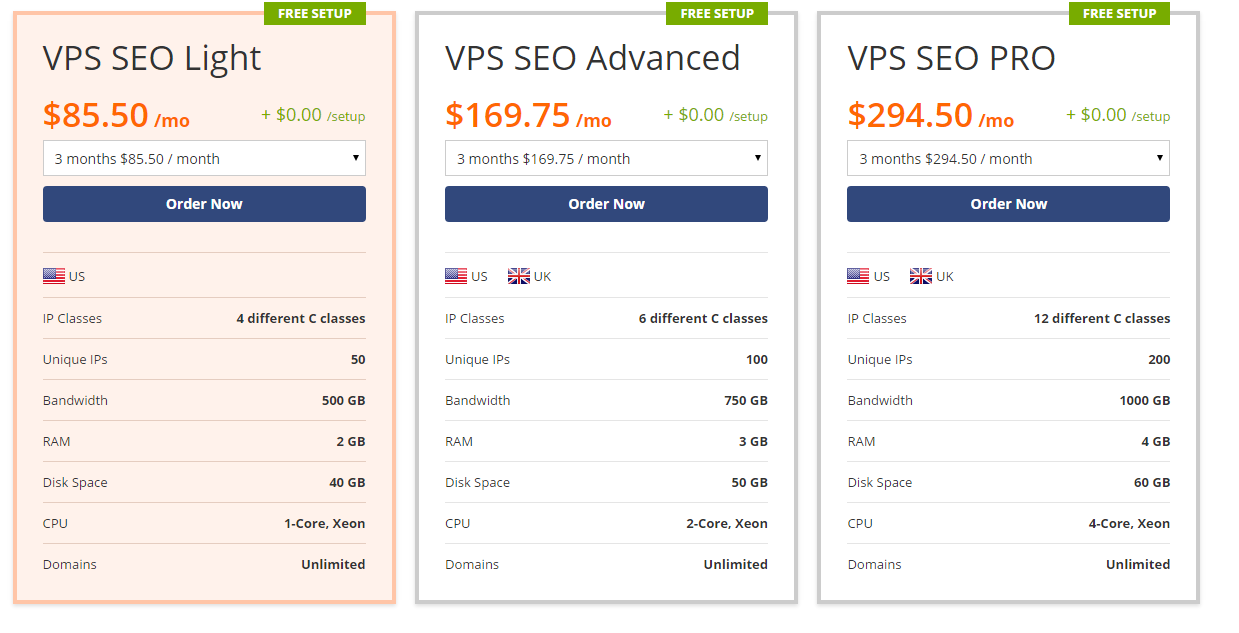Order the VPS SEO PRO plan

(1008, 204)
